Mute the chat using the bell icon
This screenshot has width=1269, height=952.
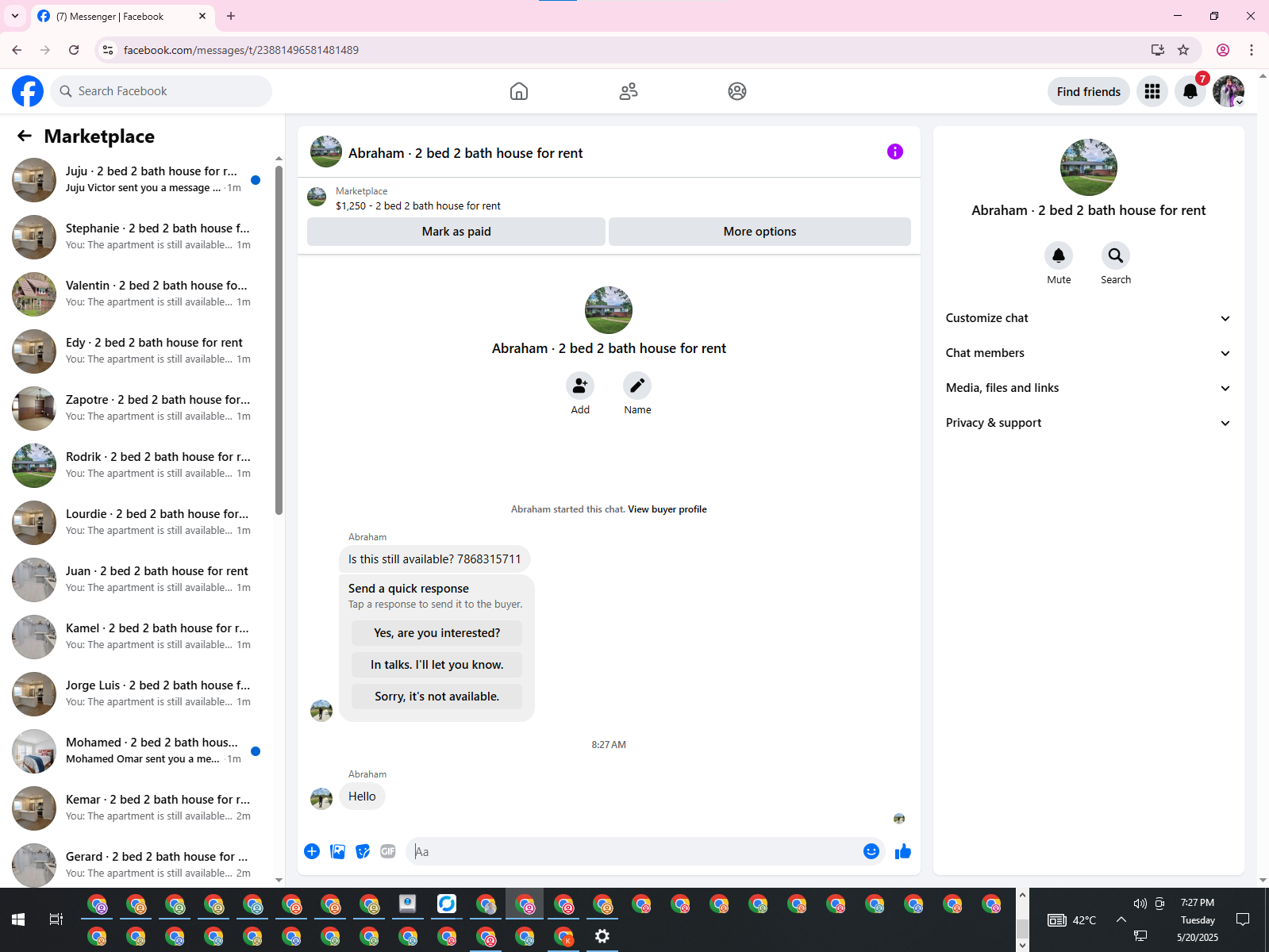pyautogui.click(x=1059, y=255)
